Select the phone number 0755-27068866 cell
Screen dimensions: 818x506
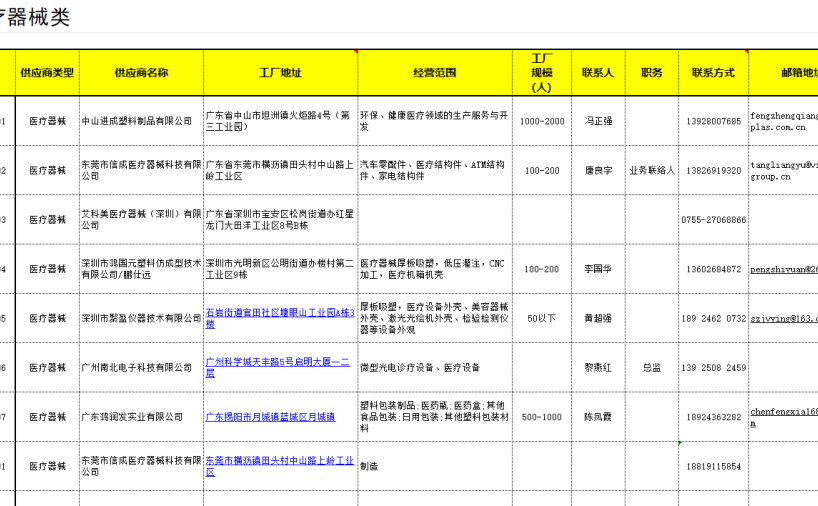coord(713,220)
